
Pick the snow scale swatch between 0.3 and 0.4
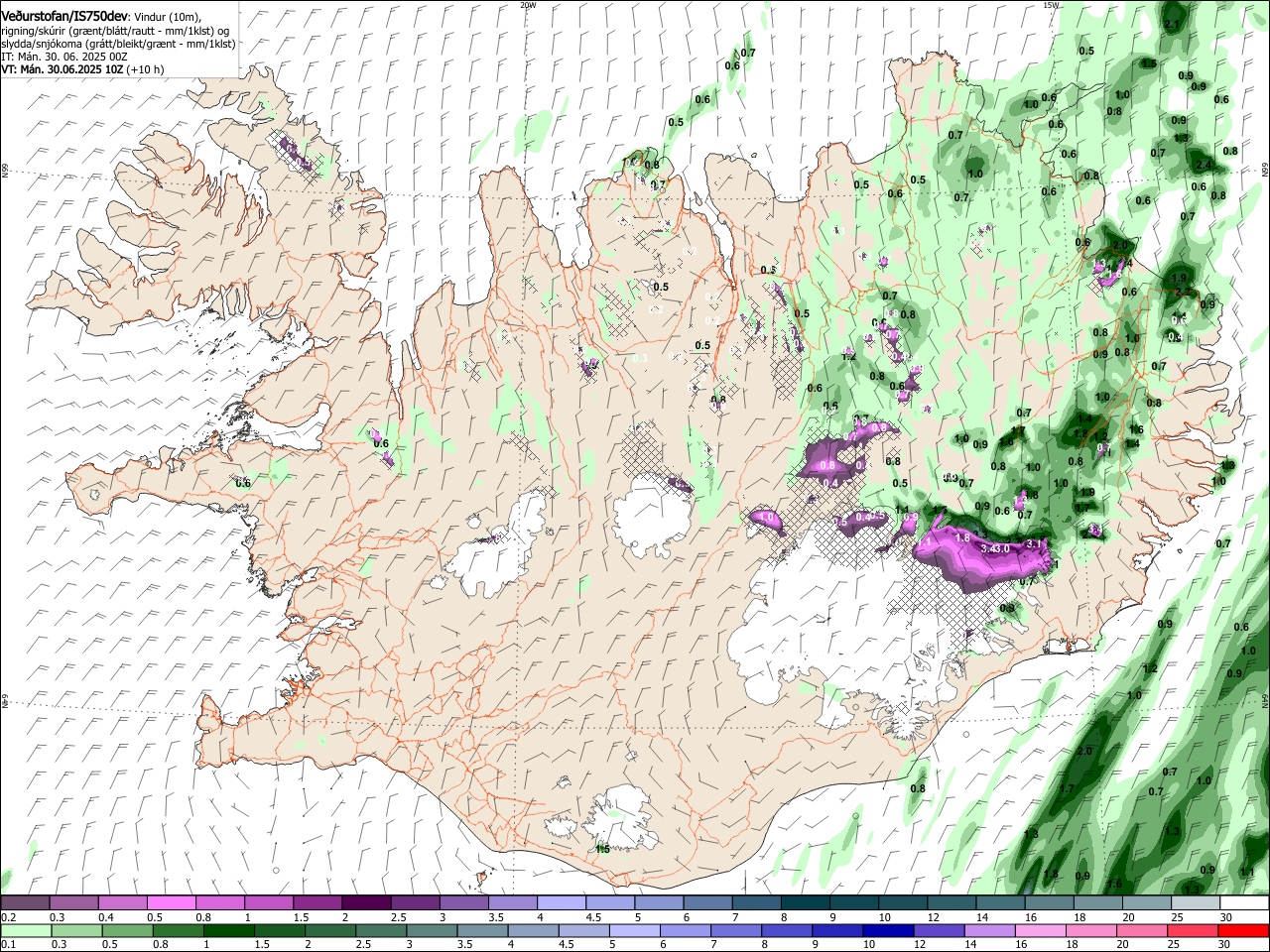pyautogui.click(x=74, y=903)
